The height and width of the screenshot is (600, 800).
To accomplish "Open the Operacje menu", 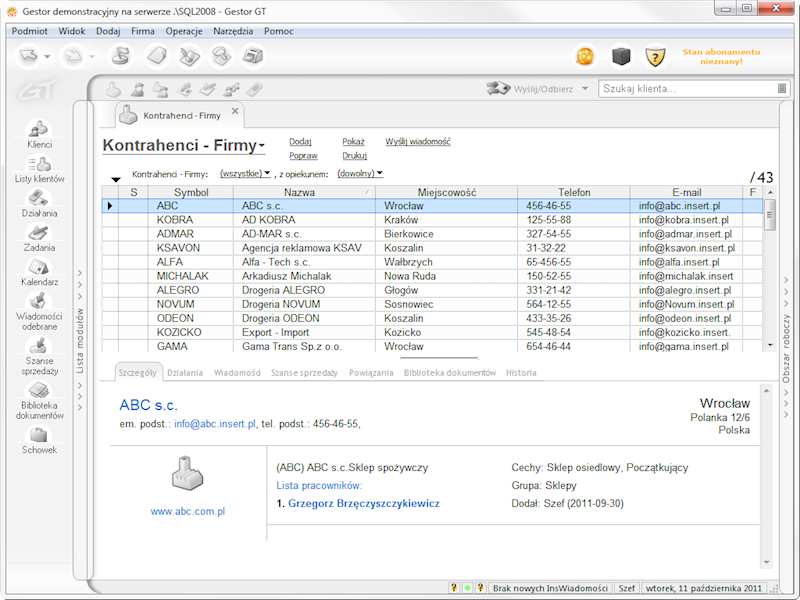I will click(x=184, y=31).
